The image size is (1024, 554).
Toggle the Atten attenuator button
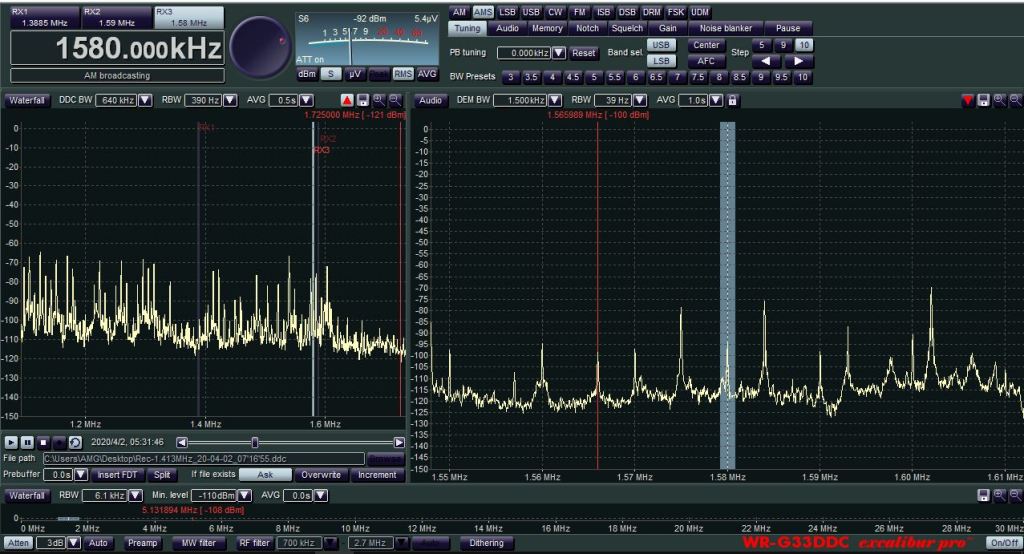[x=20, y=543]
